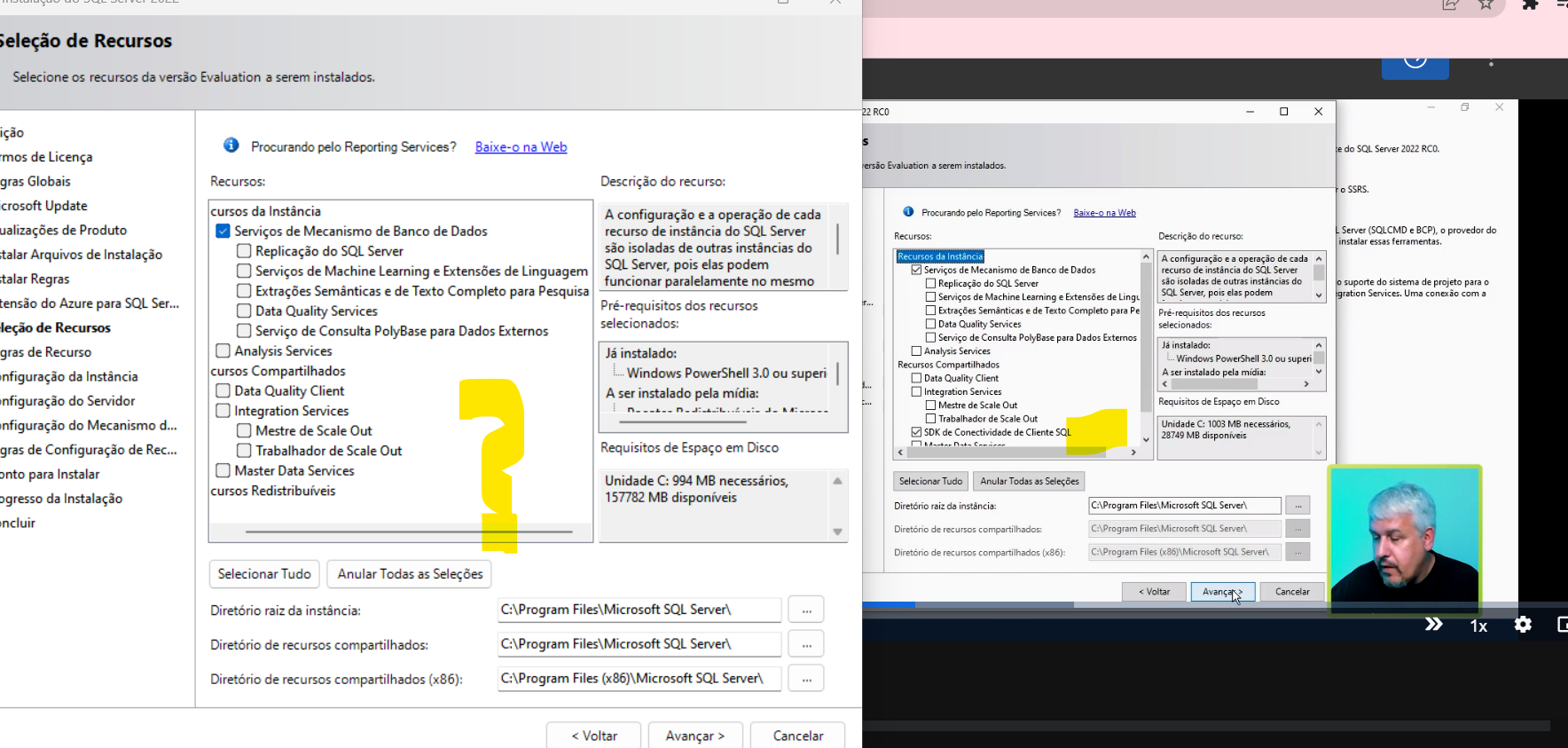Open the browser share page icon

tap(1450, 4)
